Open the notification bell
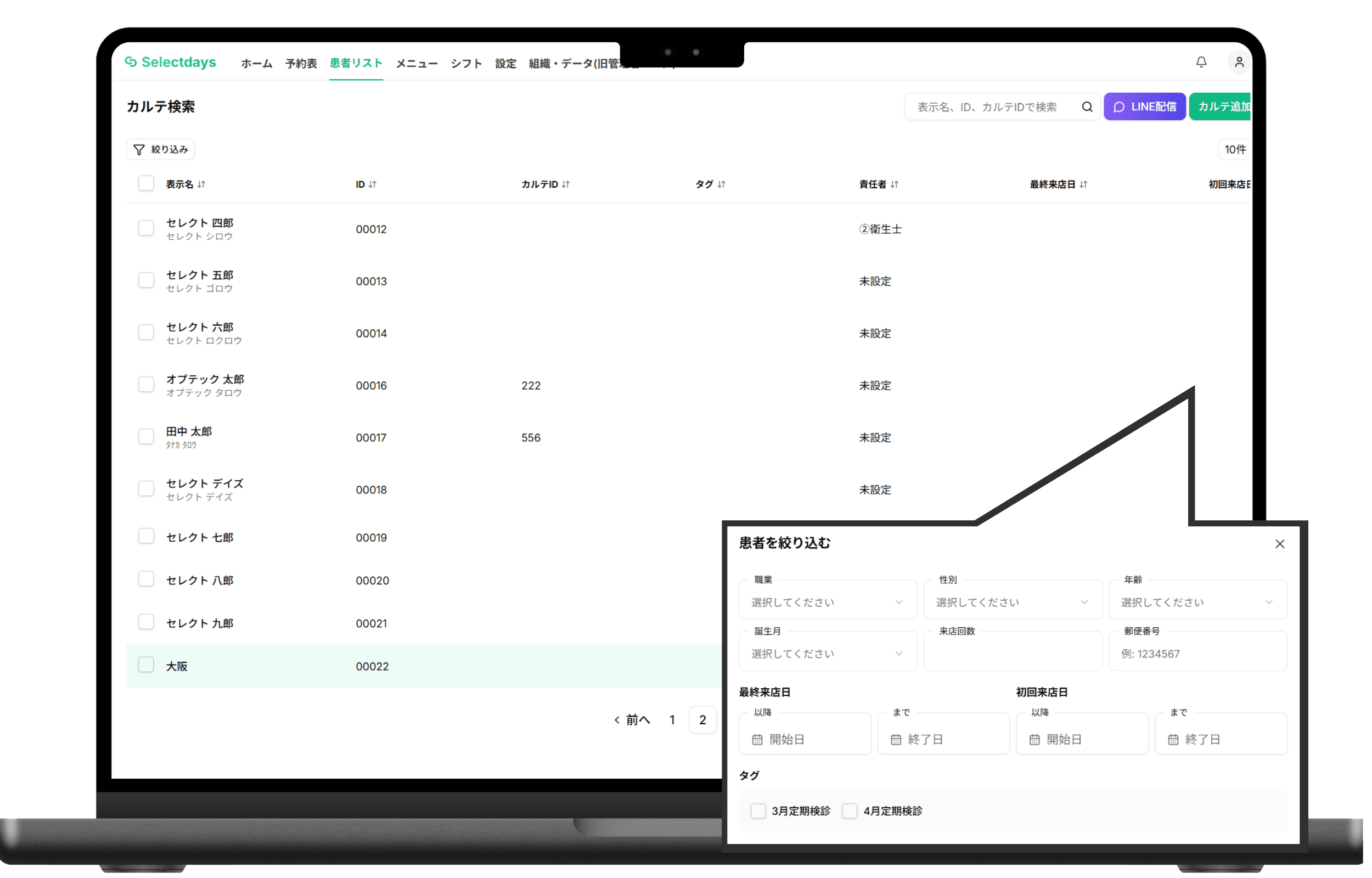 [1200, 62]
